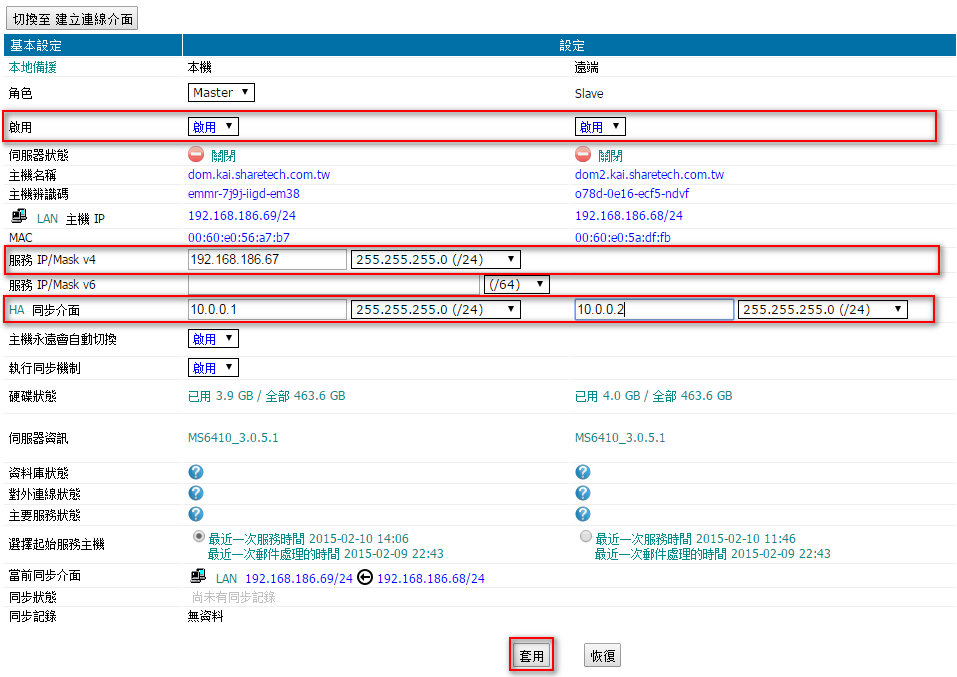The height and width of the screenshot is (677, 957).
Task: Open the IPv6 /64 prefix dropdown
Action: (x=516, y=285)
